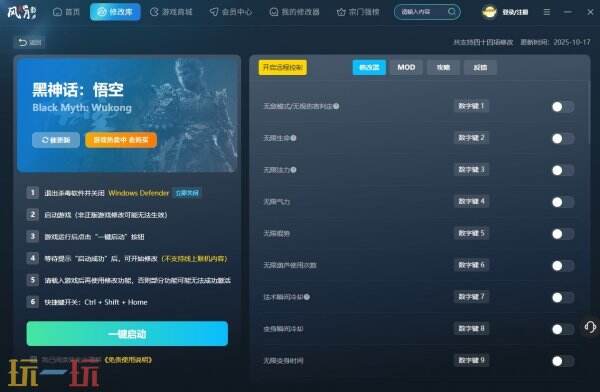The height and width of the screenshot is (392, 600).
Task: Click help icon beside 数字键 2 row label
Action: (293, 138)
